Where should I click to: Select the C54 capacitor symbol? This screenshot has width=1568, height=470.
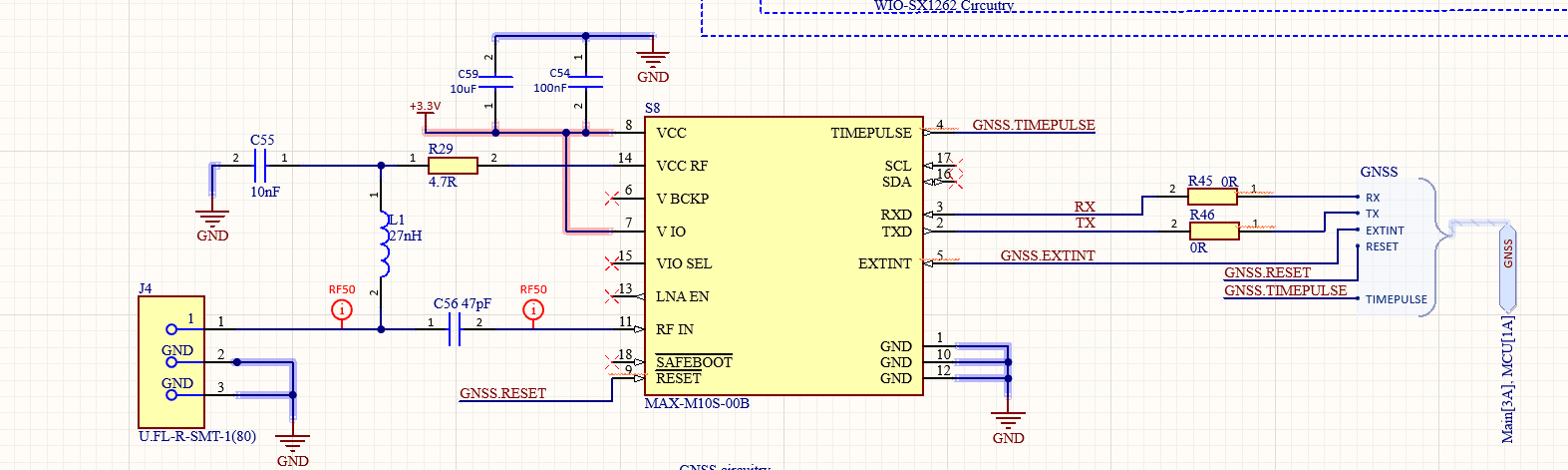pyautogui.click(x=586, y=82)
